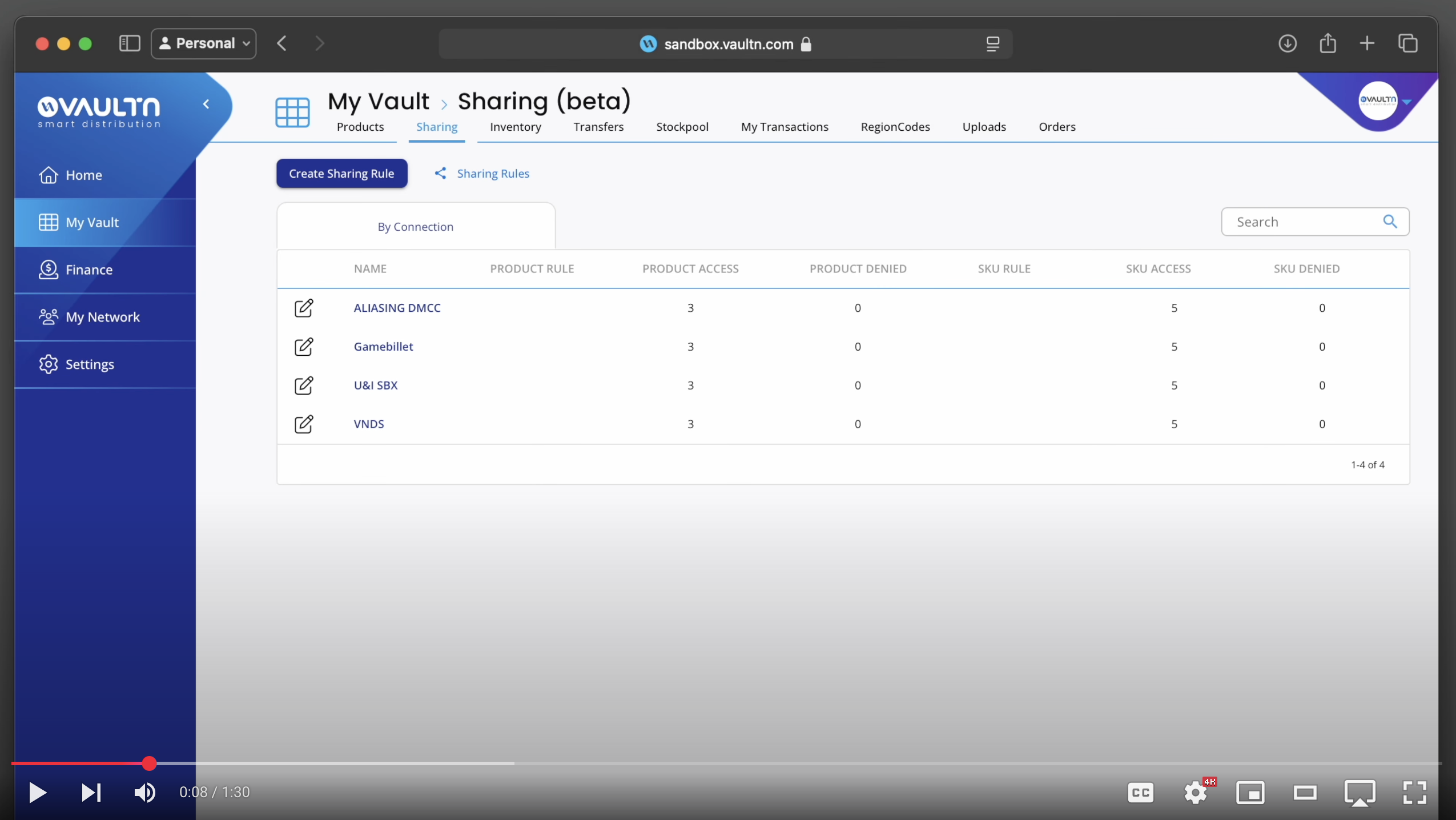
Task: Sort by SKU ACCESS column header
Action: 1158,269
